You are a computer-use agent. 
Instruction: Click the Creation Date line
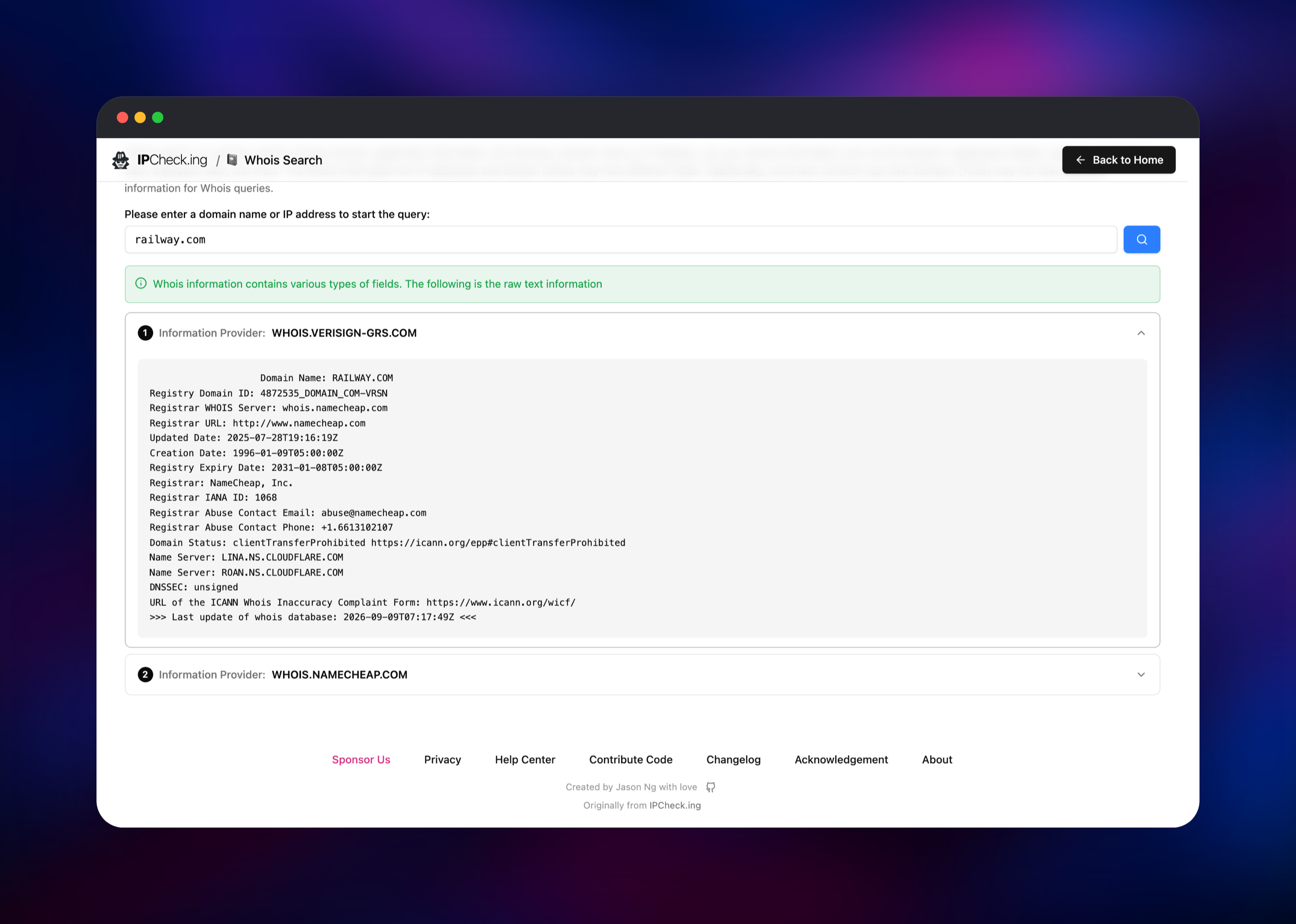pos(246,453)
